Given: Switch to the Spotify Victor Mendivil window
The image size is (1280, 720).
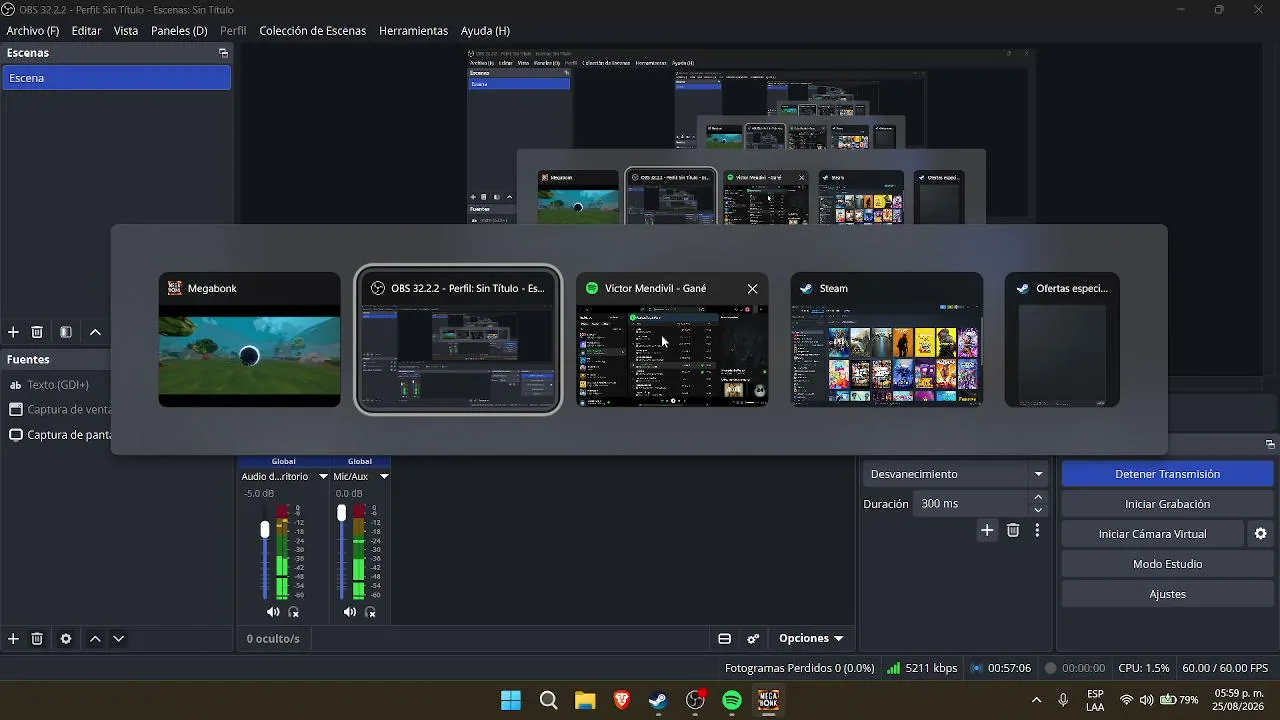Looking at the screenshot, I should point(672,340).
